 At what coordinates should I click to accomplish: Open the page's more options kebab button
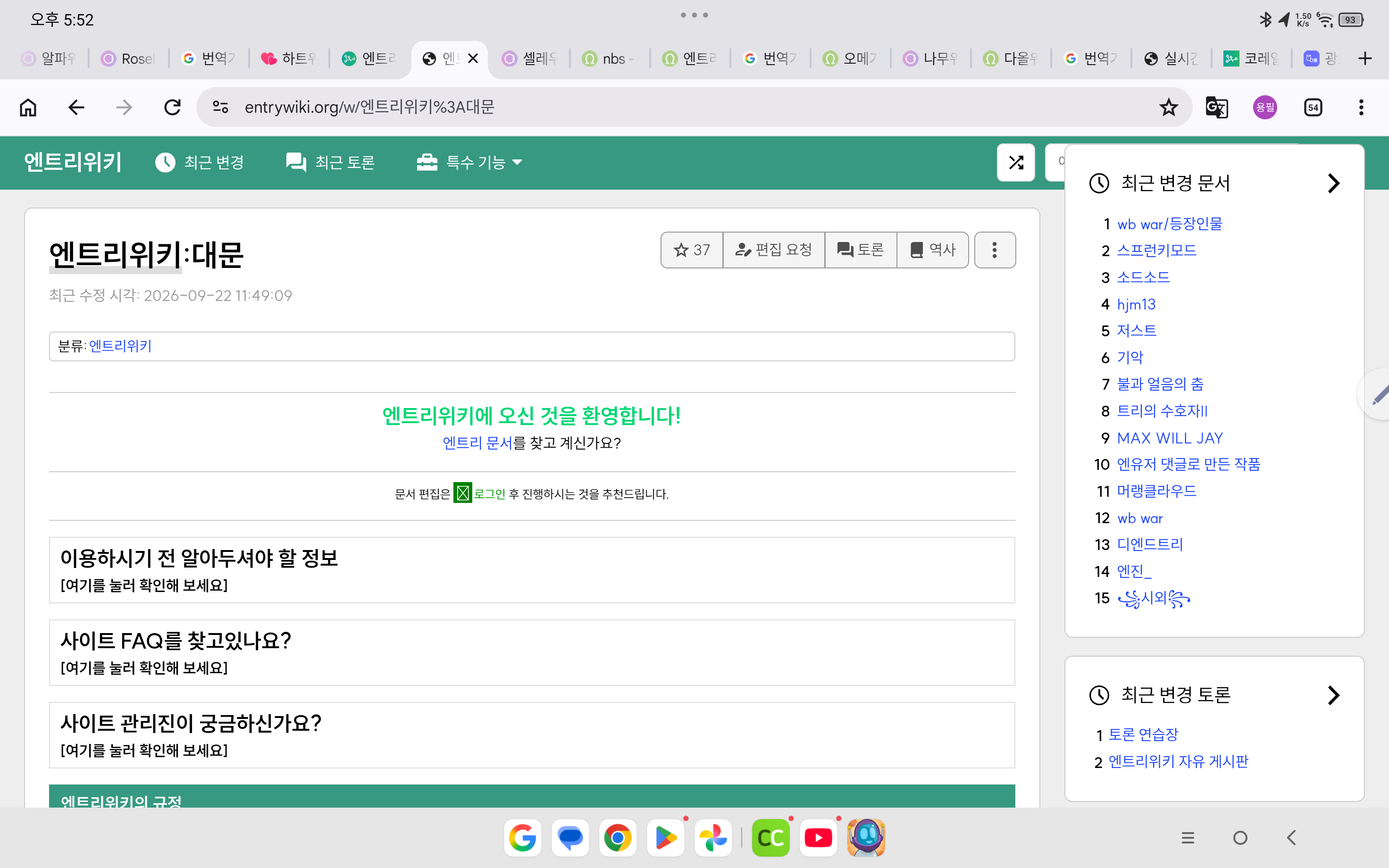click(995, 250)
